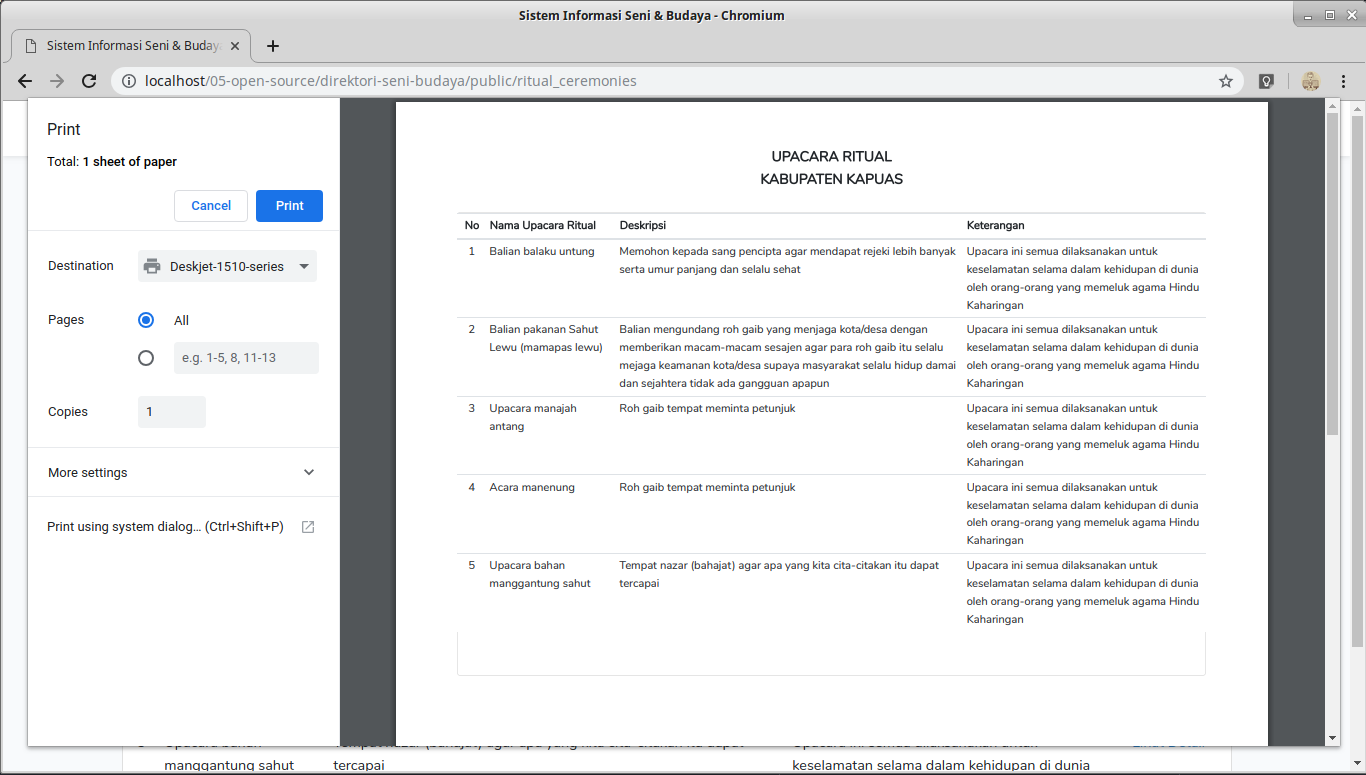Click the page scrollbar thumb at window edge
This screenshot has width=1366, height=775.
[x=1357, y=380]
